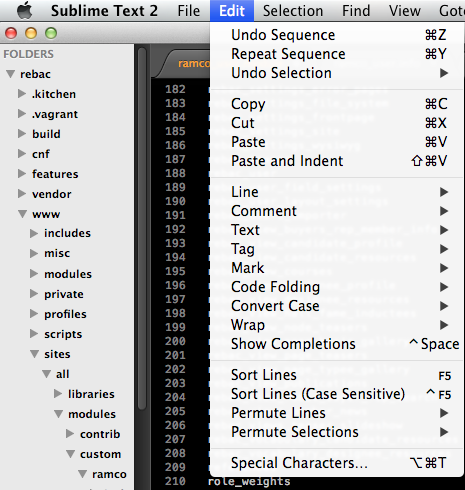Open the Find menu
The width and height of the screenshot is (465, 490).
click(356, 11)
